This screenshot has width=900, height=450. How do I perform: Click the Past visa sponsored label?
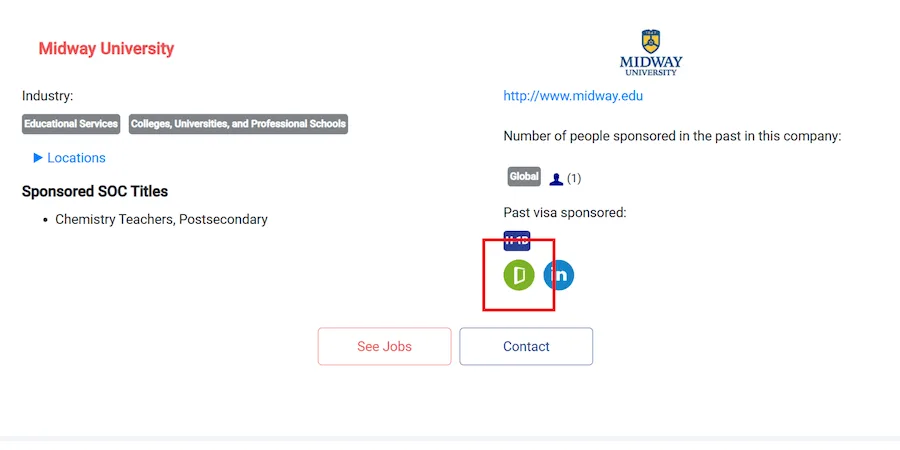tap(565, 213)
